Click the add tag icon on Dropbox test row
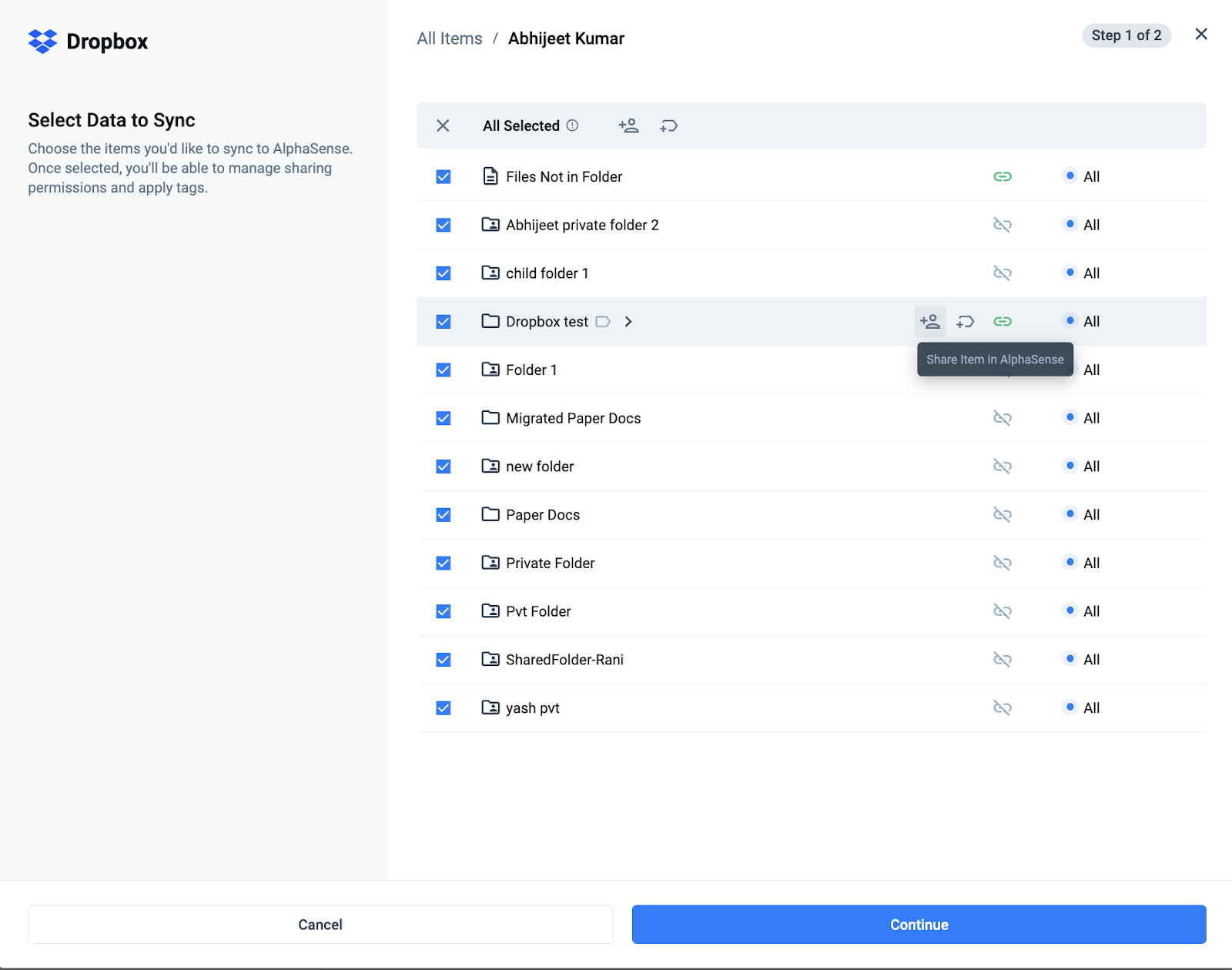The height and width of the screenshot is (970, 1232). tap(966, 322)
